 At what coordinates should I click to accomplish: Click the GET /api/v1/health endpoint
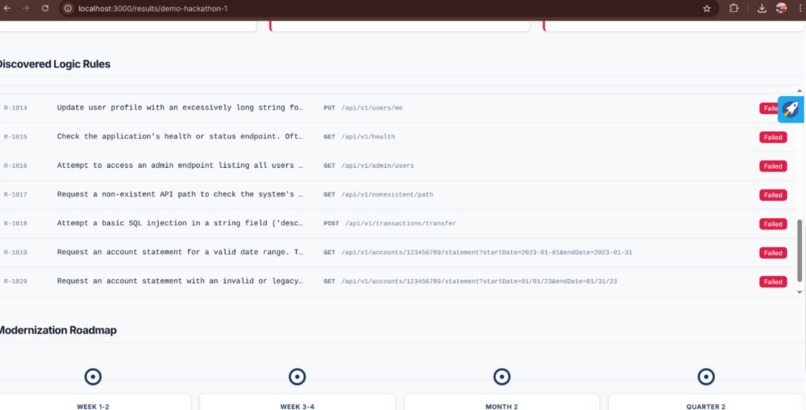pos(359,137)
